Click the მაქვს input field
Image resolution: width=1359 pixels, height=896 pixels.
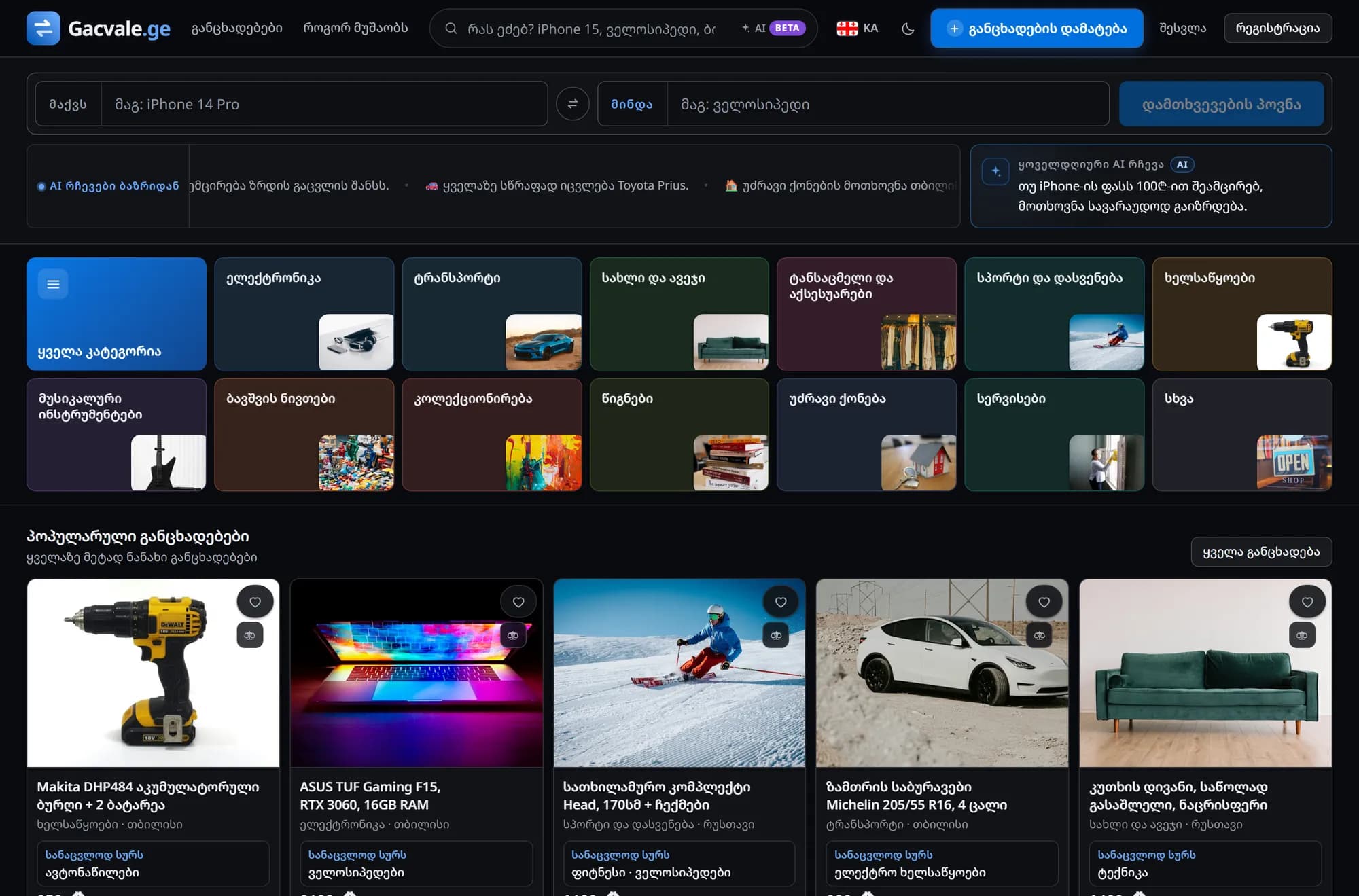pos(324,104)
